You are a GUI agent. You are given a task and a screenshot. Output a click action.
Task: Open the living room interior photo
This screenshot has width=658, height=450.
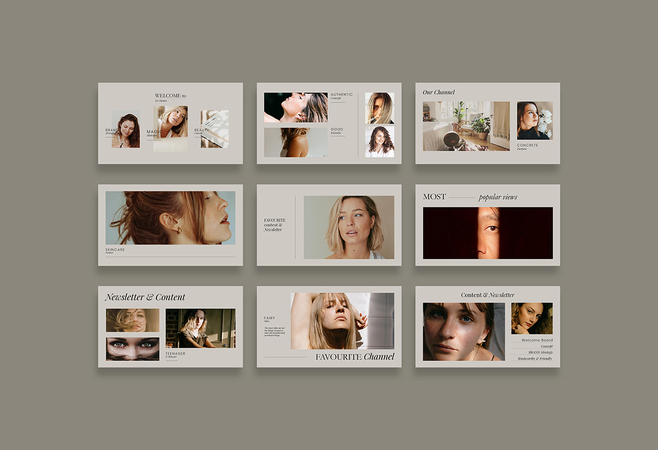tap(466, 126)
